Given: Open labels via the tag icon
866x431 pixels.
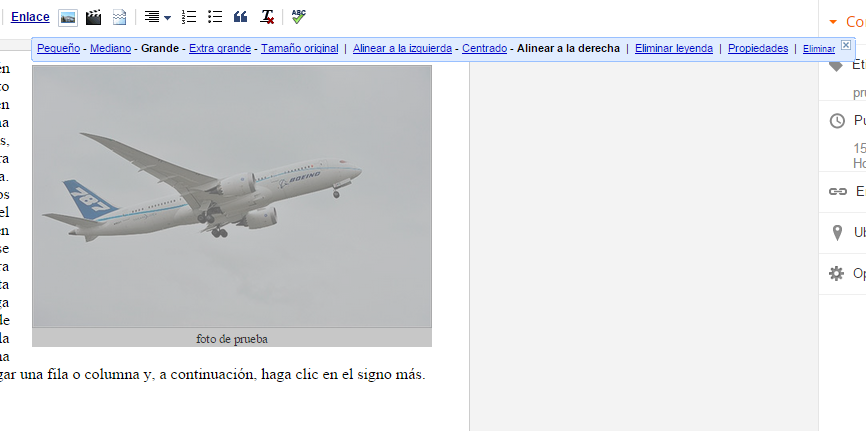Looking at the screenshot, I should pyautogui.click(x=836, y=66).
